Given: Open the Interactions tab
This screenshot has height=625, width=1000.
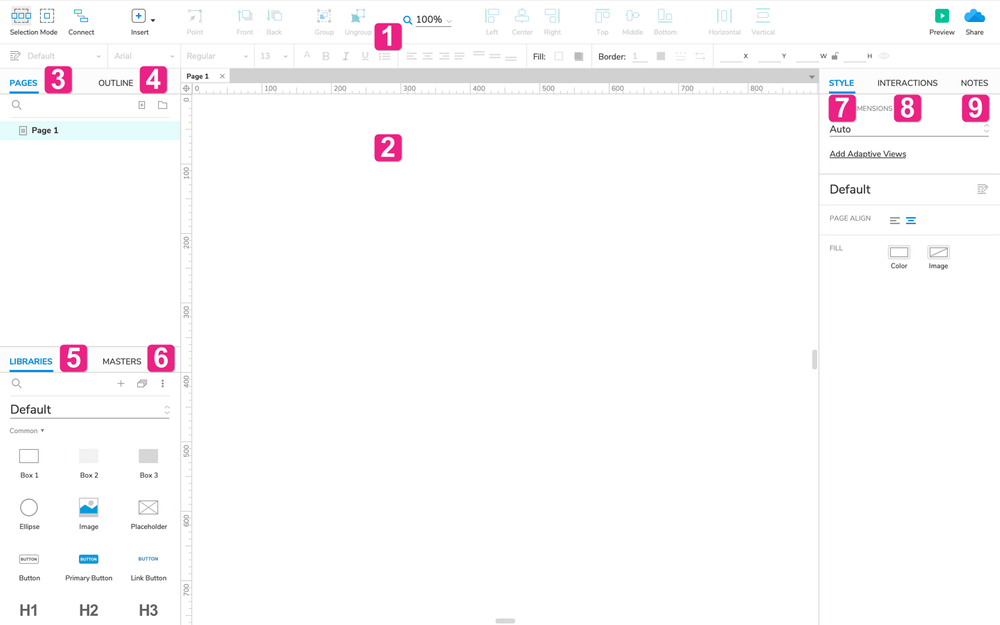Looking at the screenshot, I should [907, 83].
